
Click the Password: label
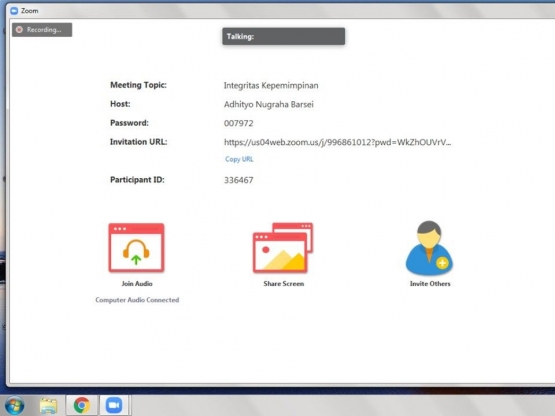point(130,123)
